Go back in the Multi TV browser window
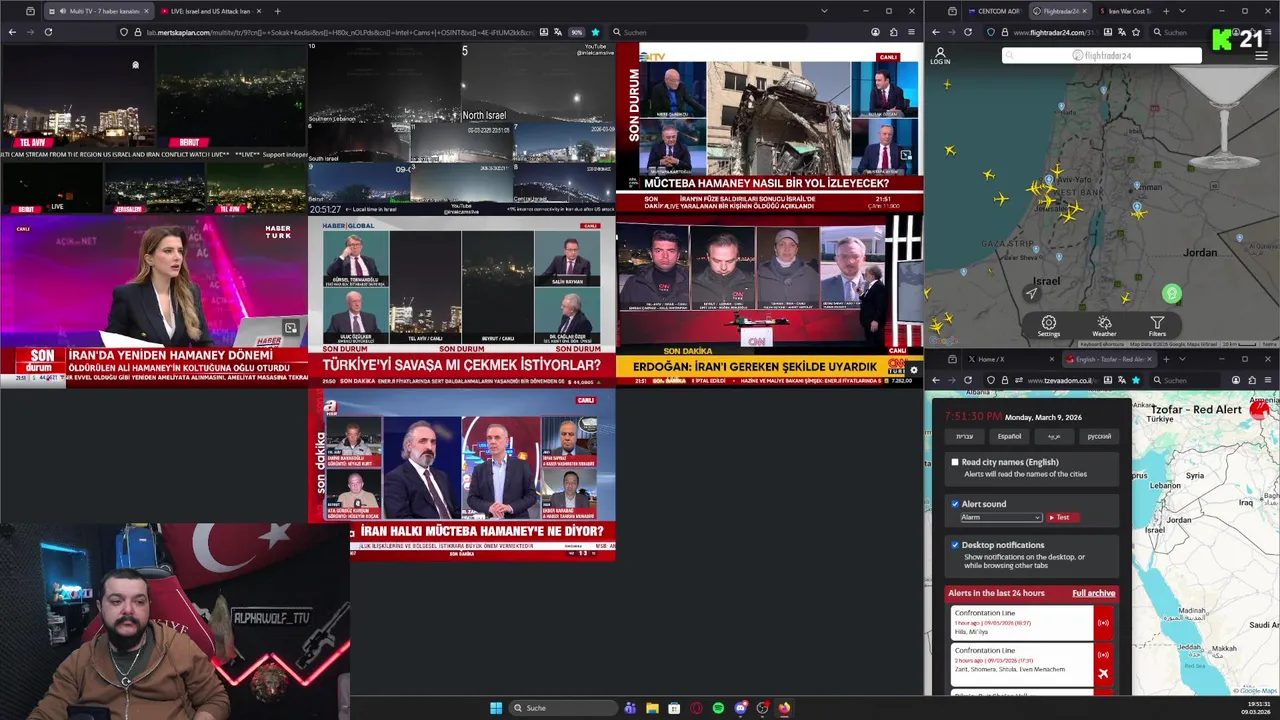 click(12, 32)
